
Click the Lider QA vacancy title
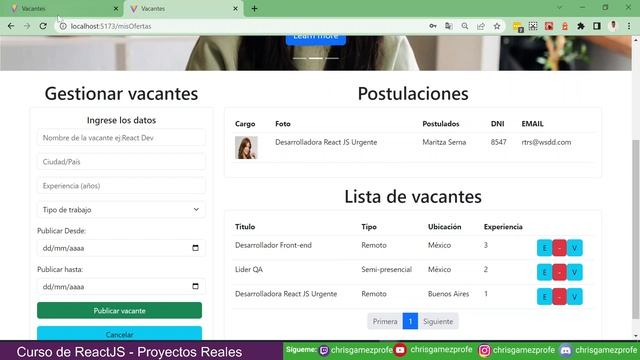249,269
